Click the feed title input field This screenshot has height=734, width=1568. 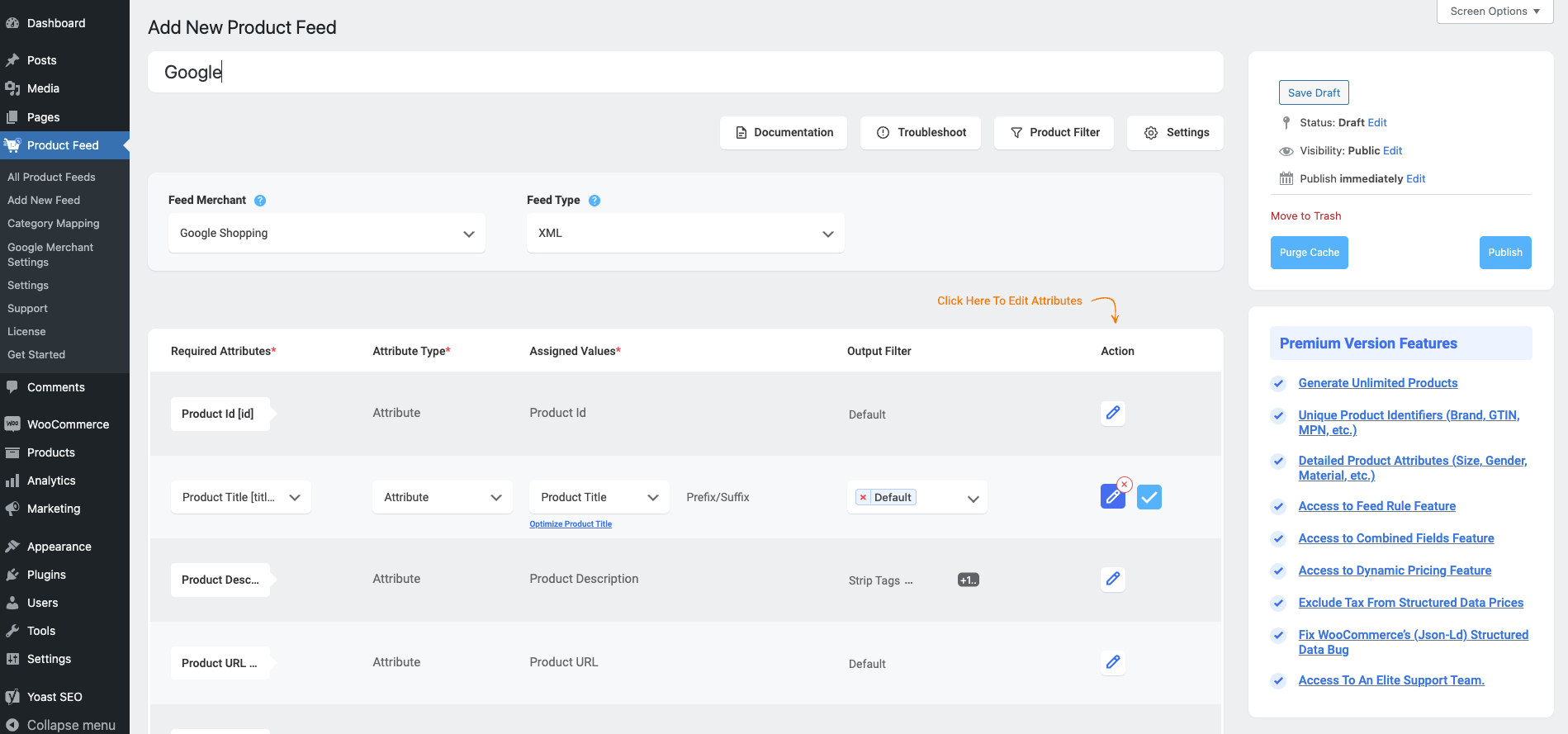(685, 72)
